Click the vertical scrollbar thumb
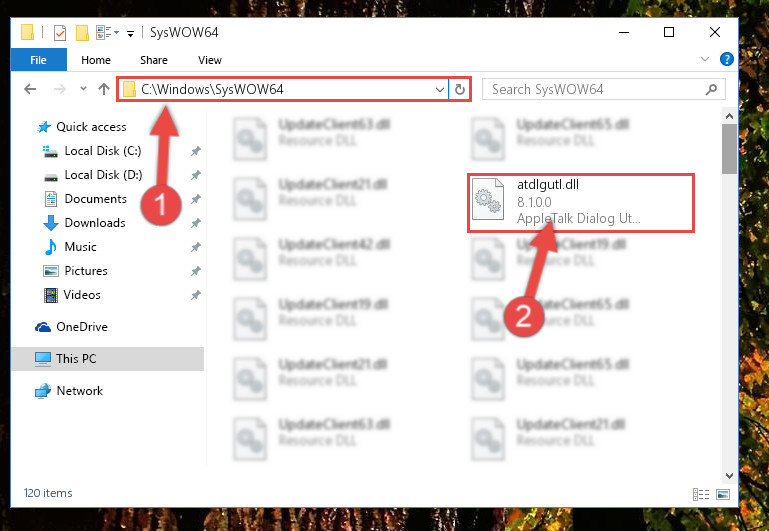Image resolution: width=769 pixels, height=531 pixels. coord(729,149)
